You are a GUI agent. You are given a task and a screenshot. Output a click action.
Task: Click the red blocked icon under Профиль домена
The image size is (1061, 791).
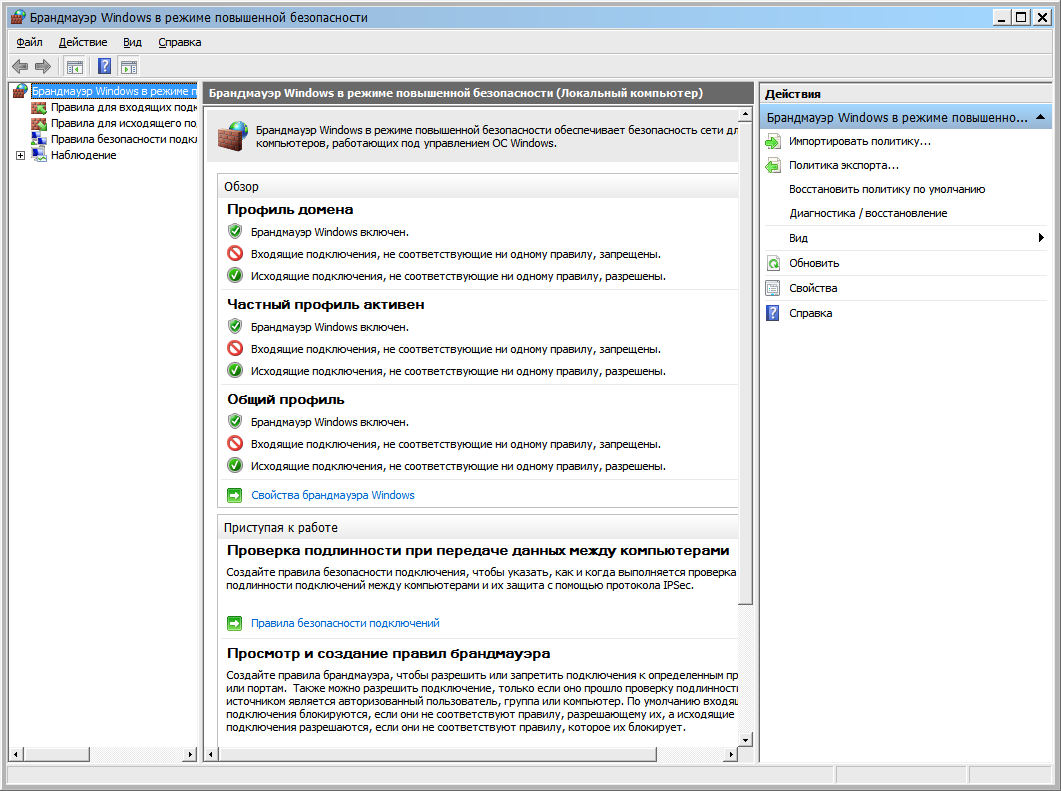pyautogui.click(x=235, y=254)
